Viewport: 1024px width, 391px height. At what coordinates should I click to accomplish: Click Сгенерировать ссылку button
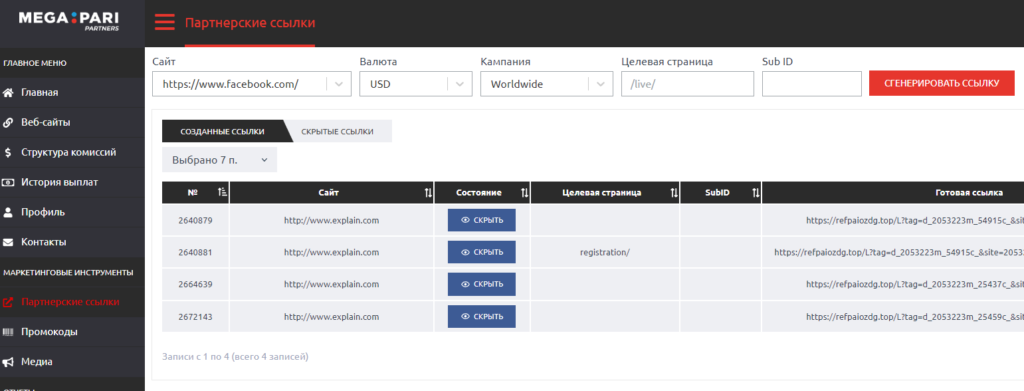tap(942, 84)
